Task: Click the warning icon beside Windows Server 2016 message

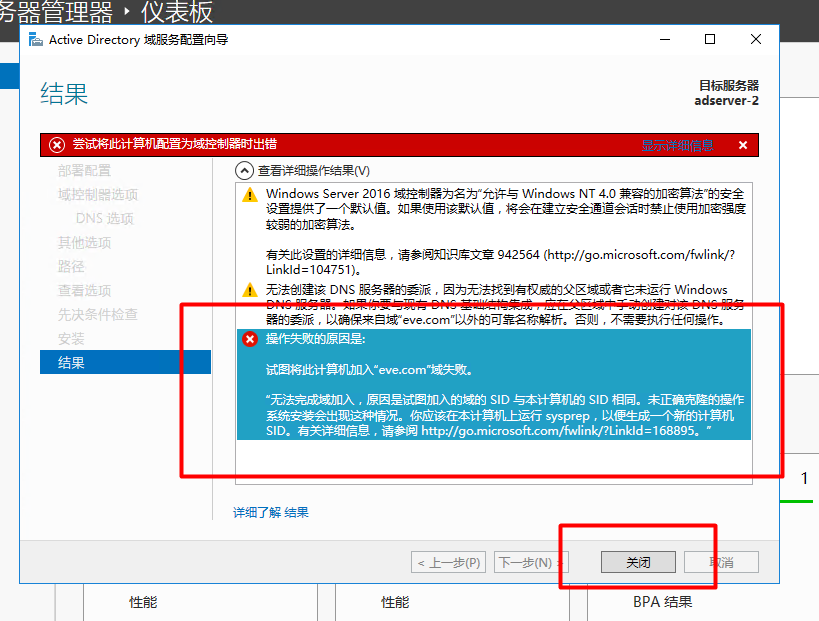Action: tap(250, 195)
